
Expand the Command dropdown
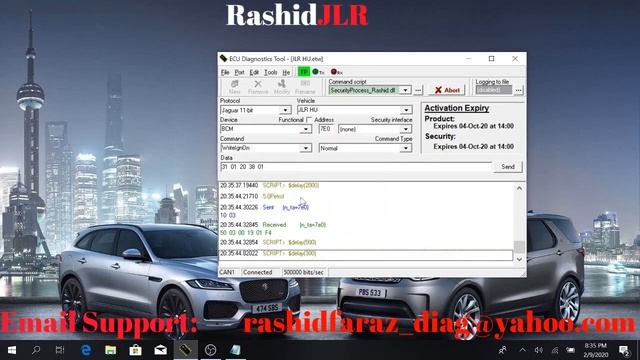tap(305, 148)
